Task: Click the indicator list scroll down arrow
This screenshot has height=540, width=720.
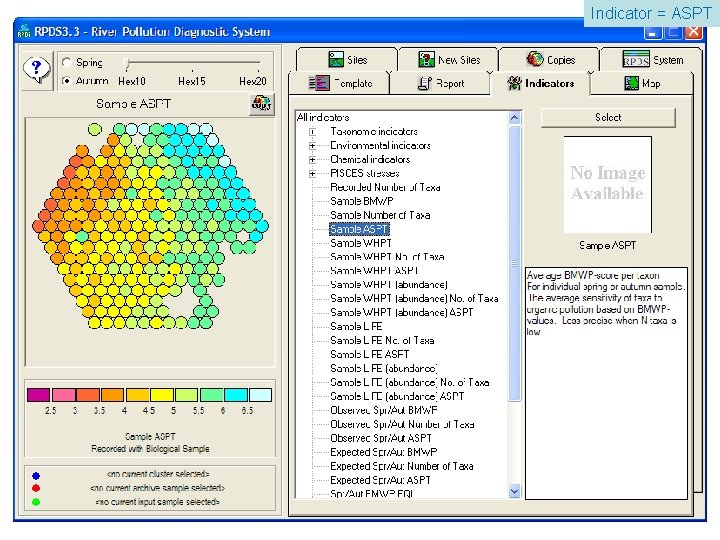Action: (x=514, y=491)
